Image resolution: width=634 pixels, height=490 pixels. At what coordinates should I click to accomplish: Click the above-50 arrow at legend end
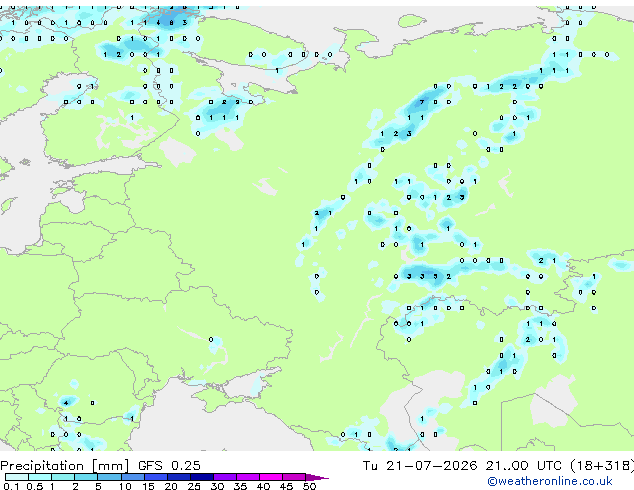point(317,477)
